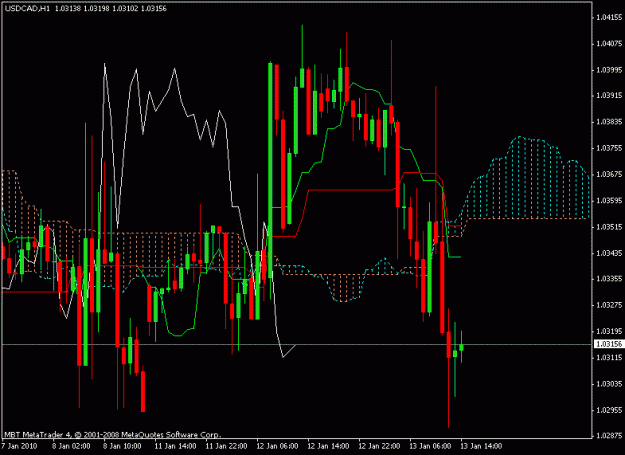Screen dimensions: 625x455
Task: Click the 8 Jan 10:00 time label
Action: pos(122,446)
